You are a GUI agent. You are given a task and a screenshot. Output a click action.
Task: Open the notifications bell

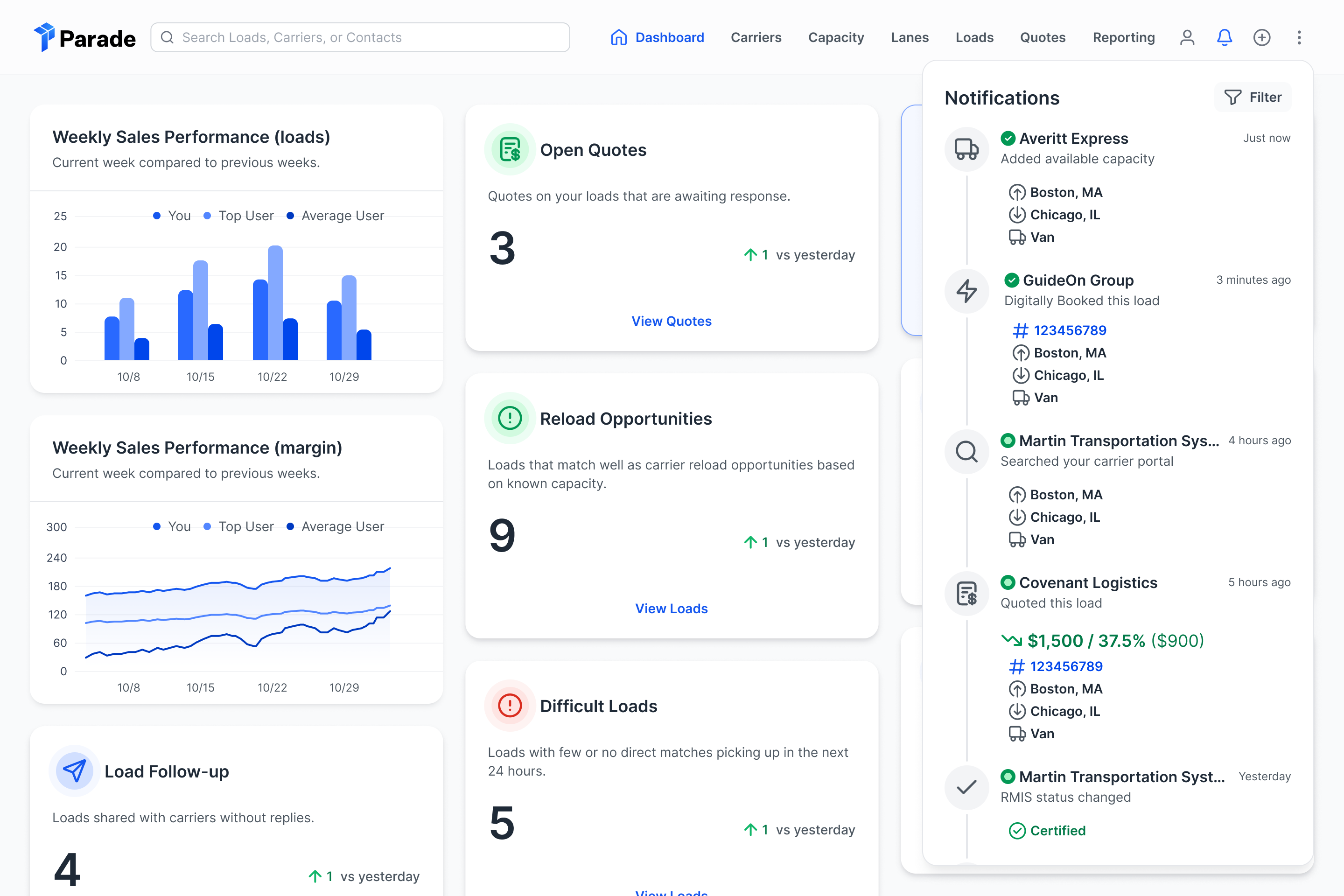(x=1224, y=37)
